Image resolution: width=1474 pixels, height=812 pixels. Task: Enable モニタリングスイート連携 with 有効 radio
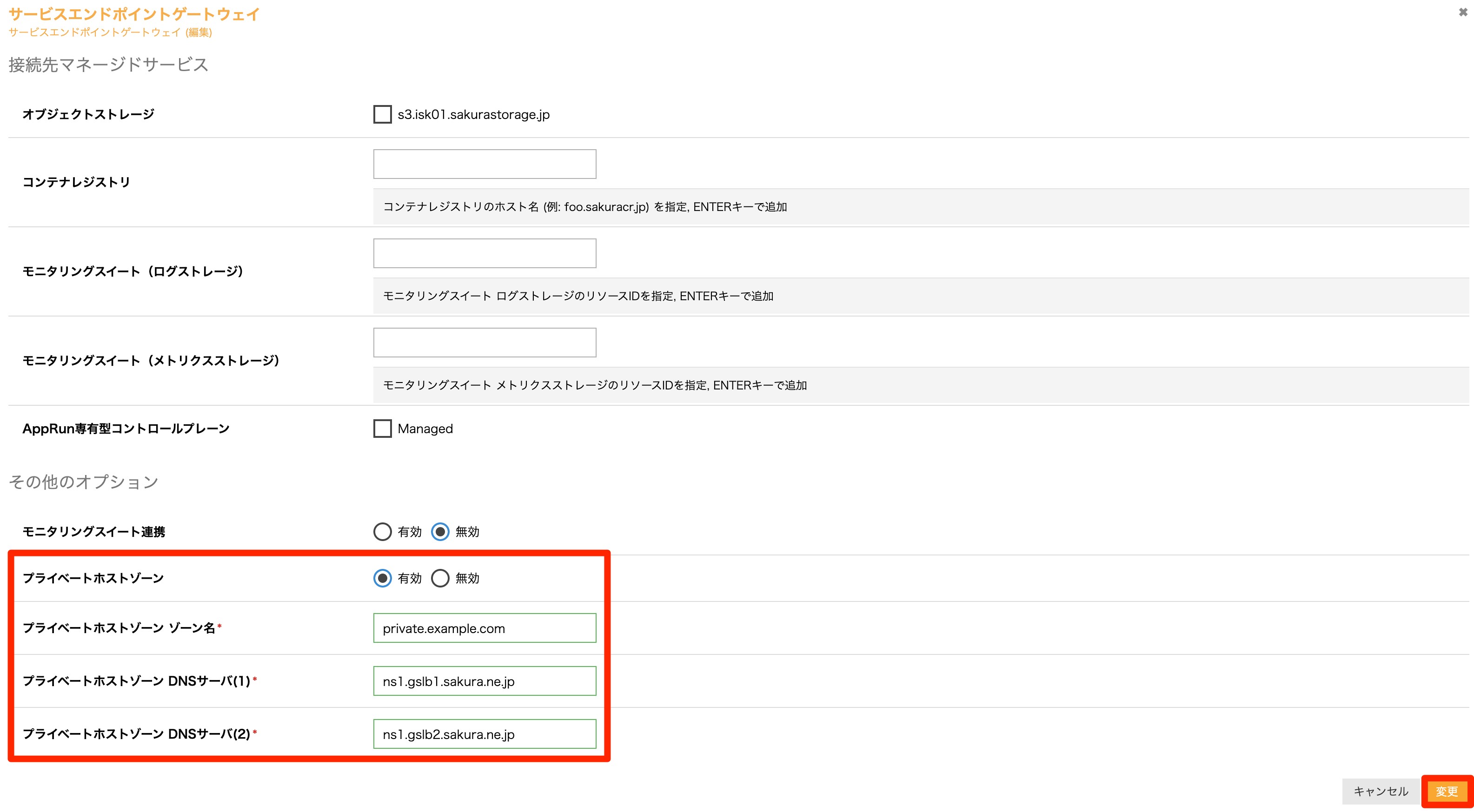point(382,532)
